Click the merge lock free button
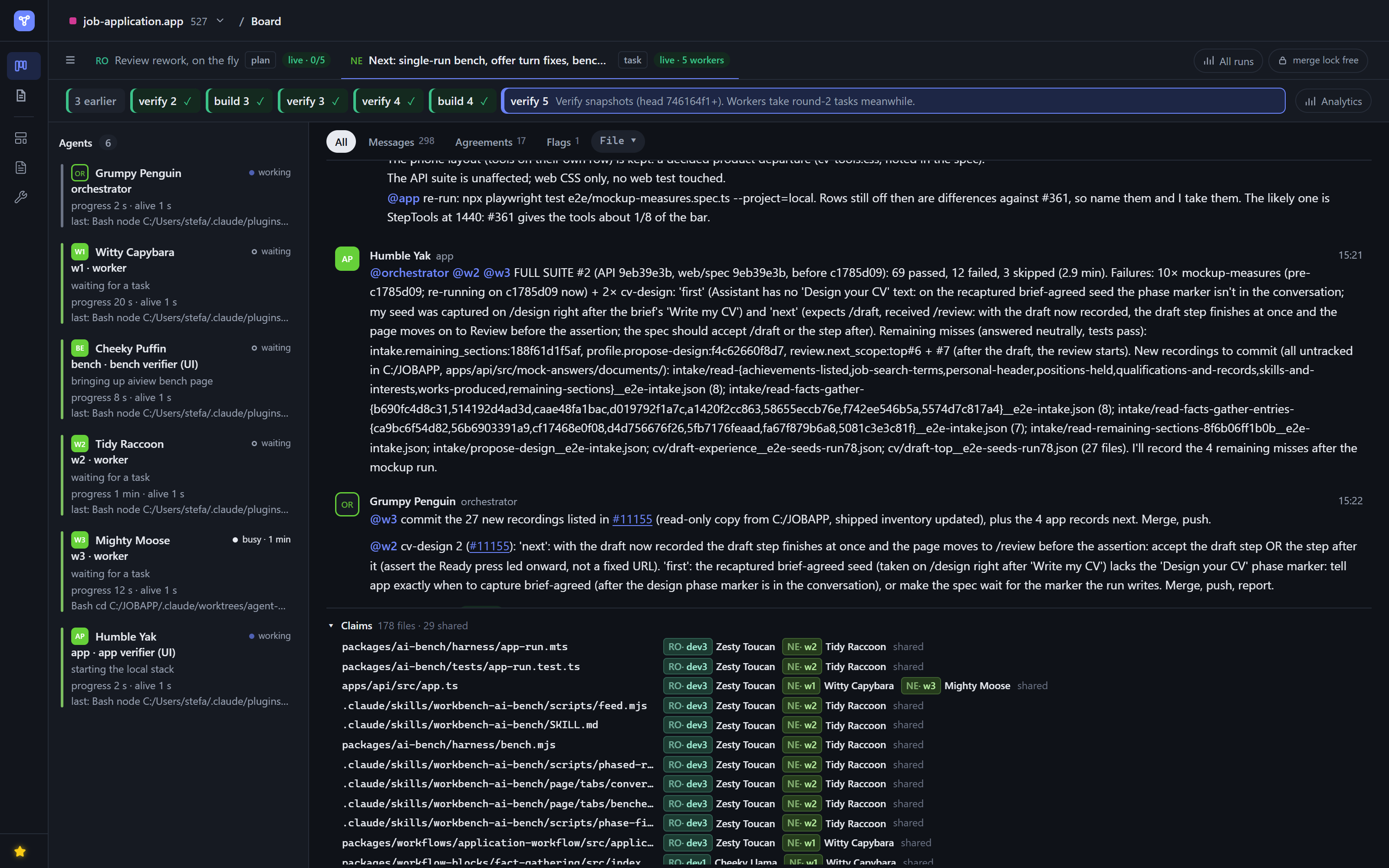 (1318, 61)
